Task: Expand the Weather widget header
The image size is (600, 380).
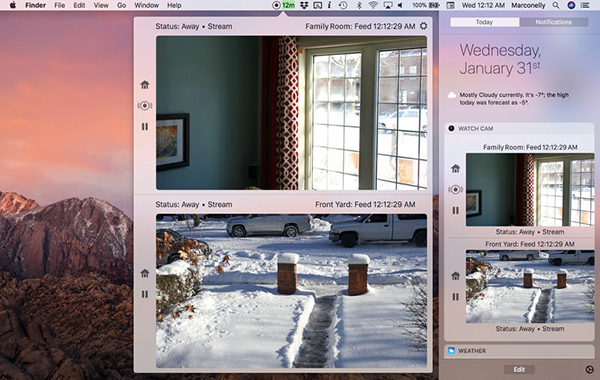Action: [x=519, y=351]
